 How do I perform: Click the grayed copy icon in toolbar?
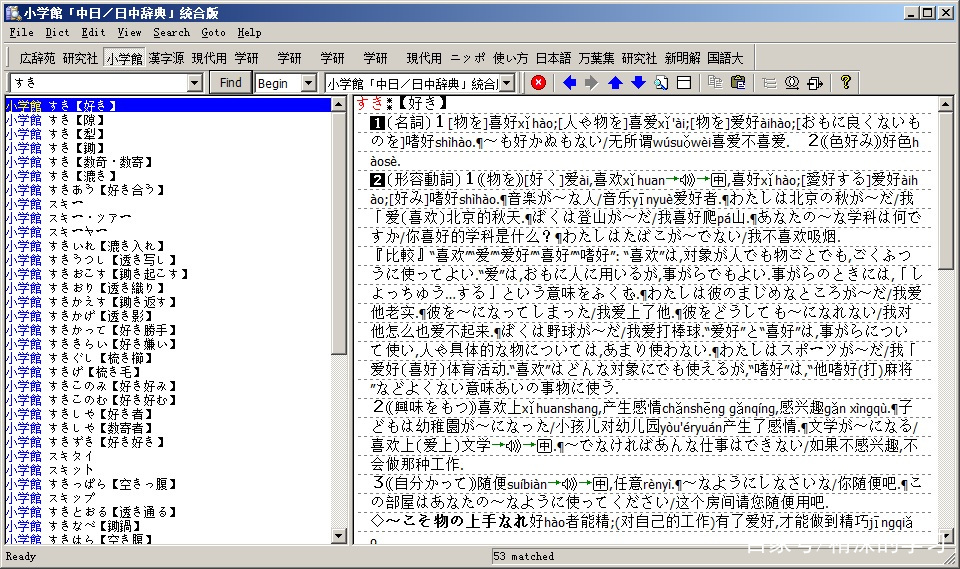click(x=714, y=83)
